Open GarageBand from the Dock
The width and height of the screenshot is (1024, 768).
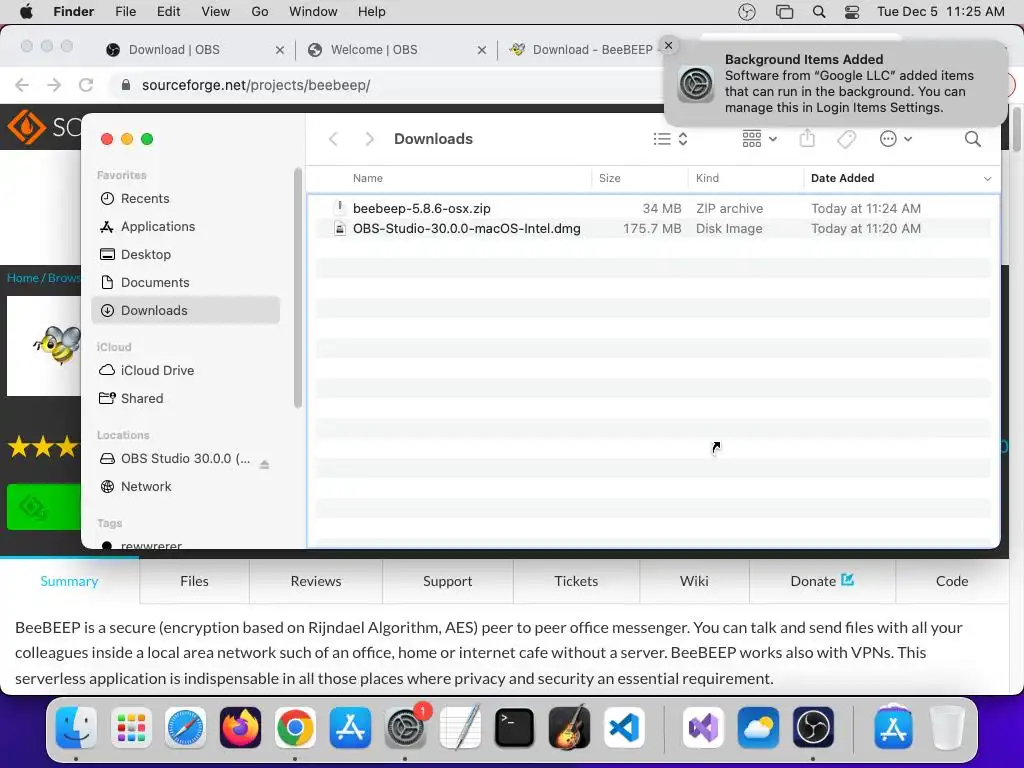point(569,728)
